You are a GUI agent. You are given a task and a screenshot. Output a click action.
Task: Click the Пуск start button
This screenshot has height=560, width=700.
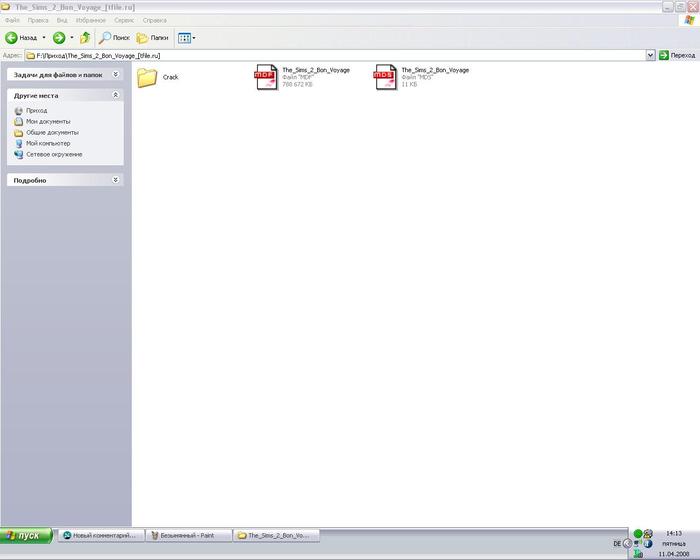click(x=26, y=535)
